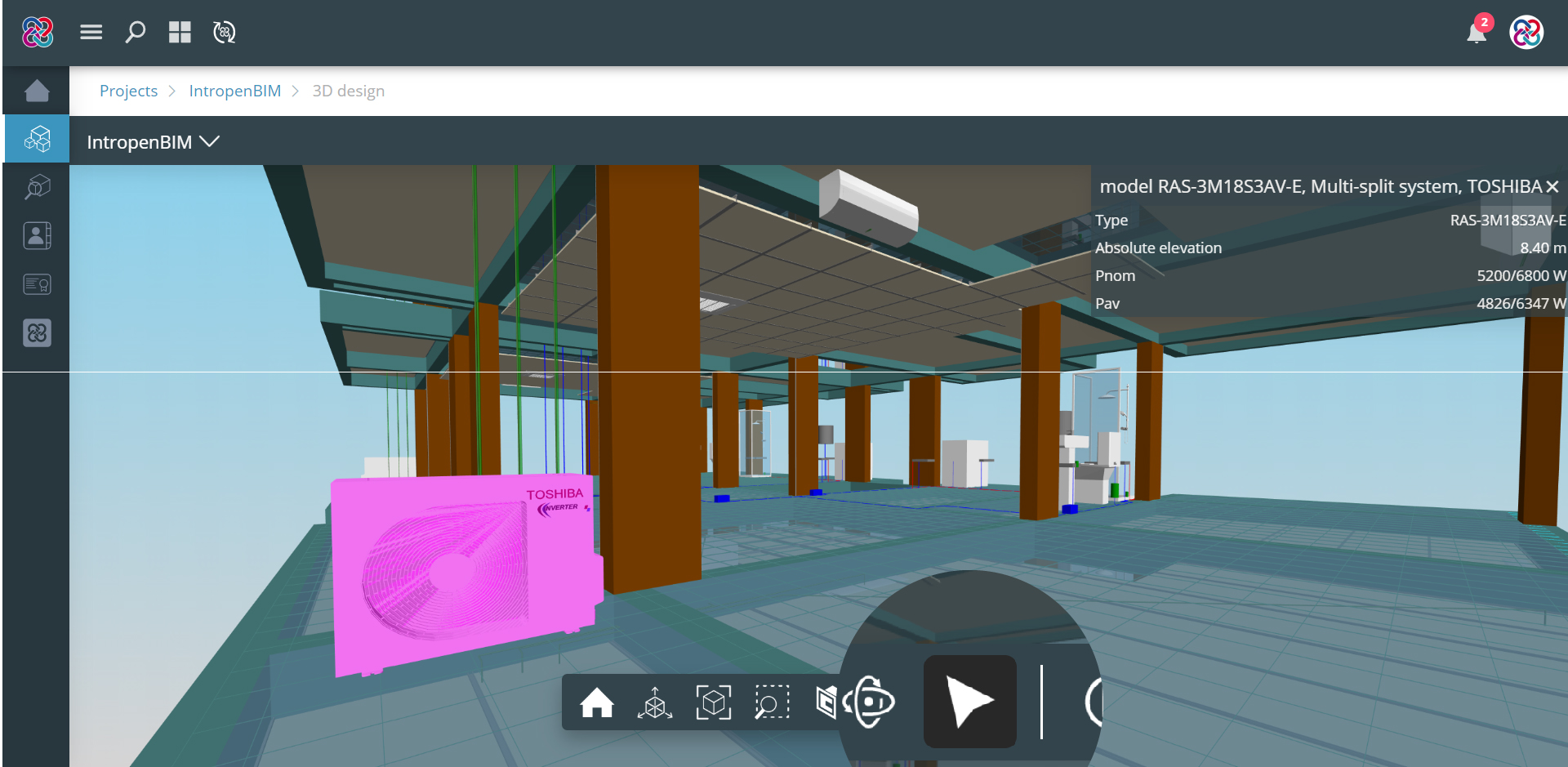The width and height of the screenshot is (1568, 767).
Task: Close the RAS-3M18S3AV-E properties popup
Action: pyautogui.click(x=1552, y=186)
